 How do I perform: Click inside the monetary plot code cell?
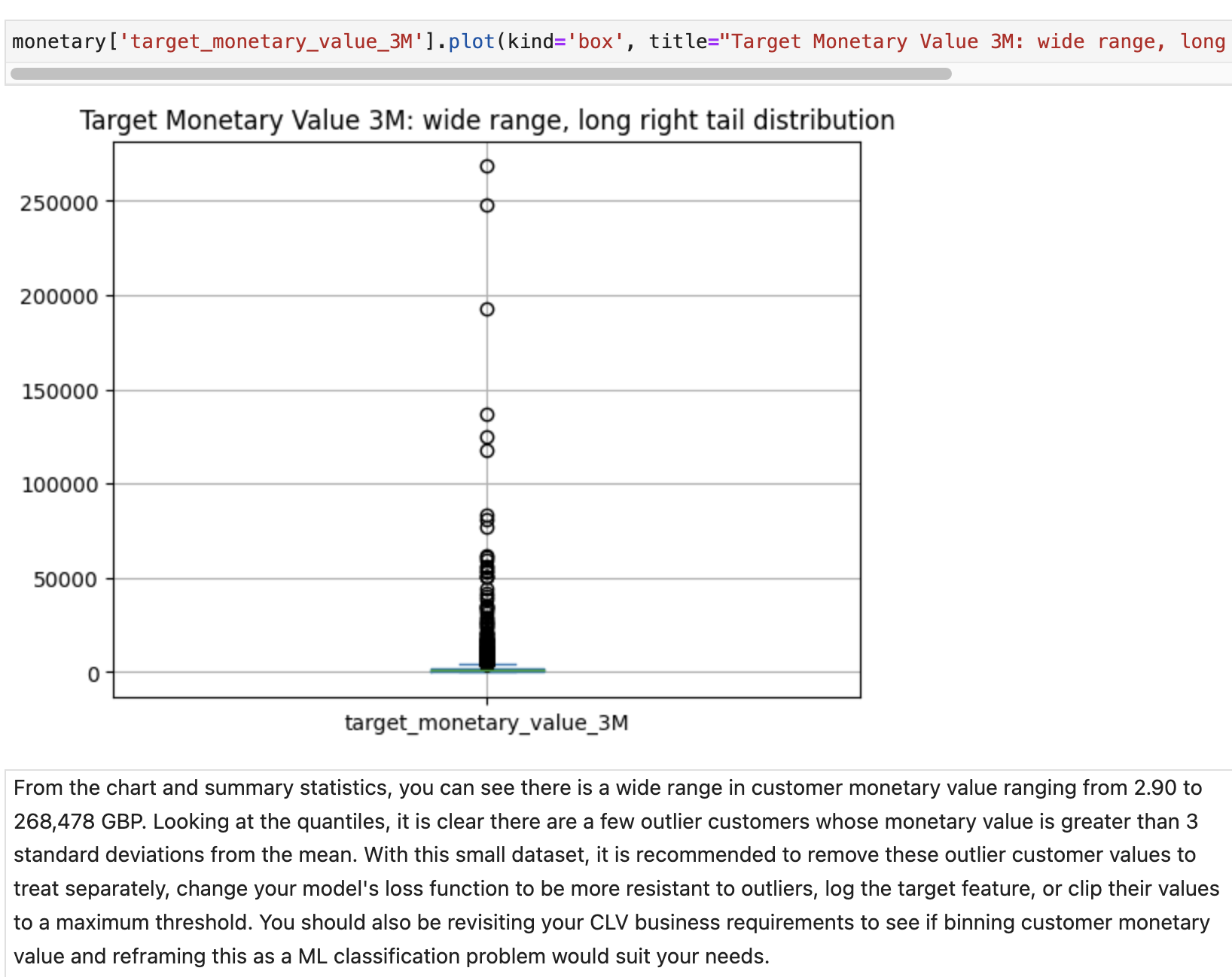(x=619, y=41)
